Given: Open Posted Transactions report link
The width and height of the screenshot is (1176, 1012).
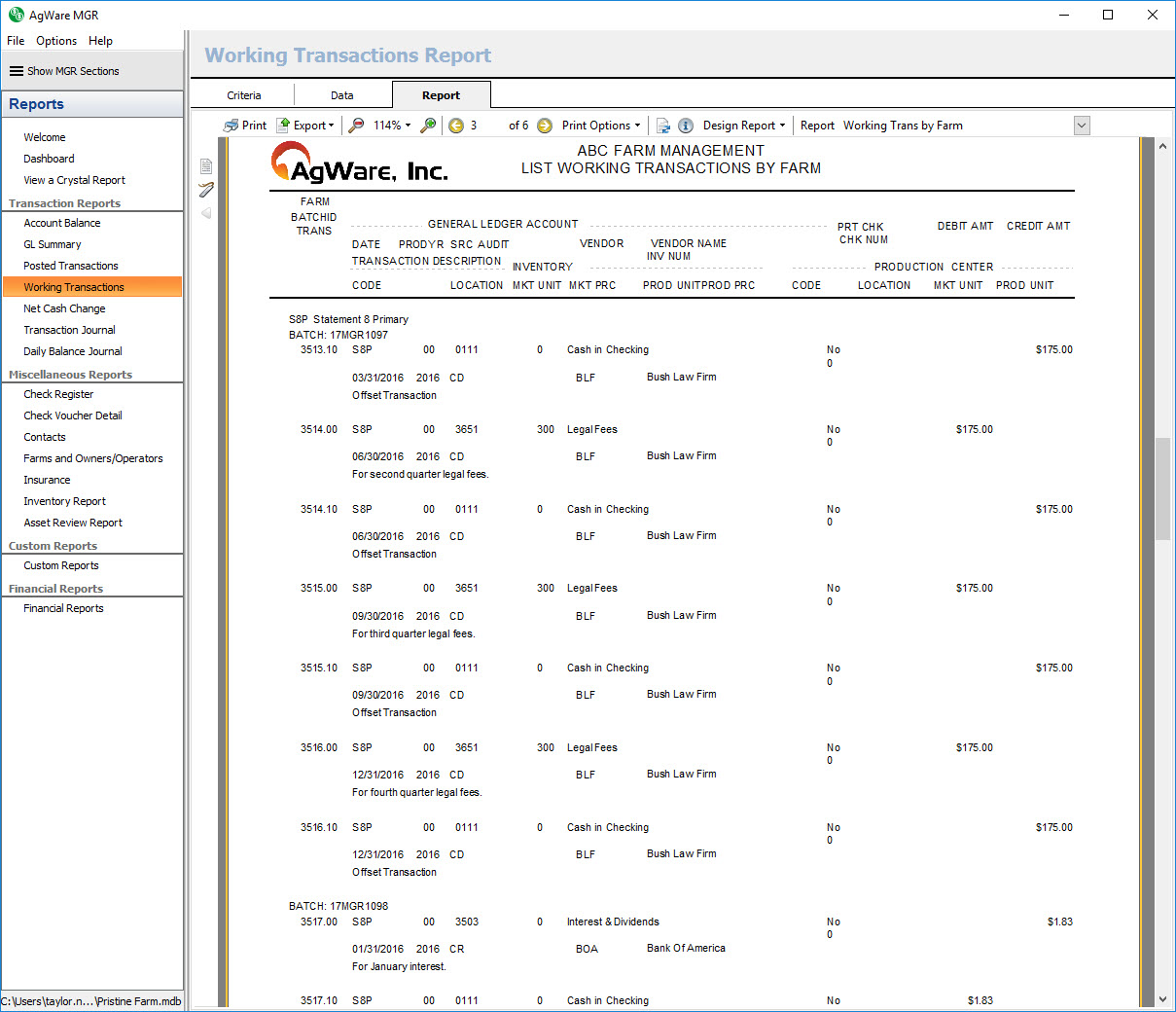Looking at the screenshot, I should click(x=71, y=266).
